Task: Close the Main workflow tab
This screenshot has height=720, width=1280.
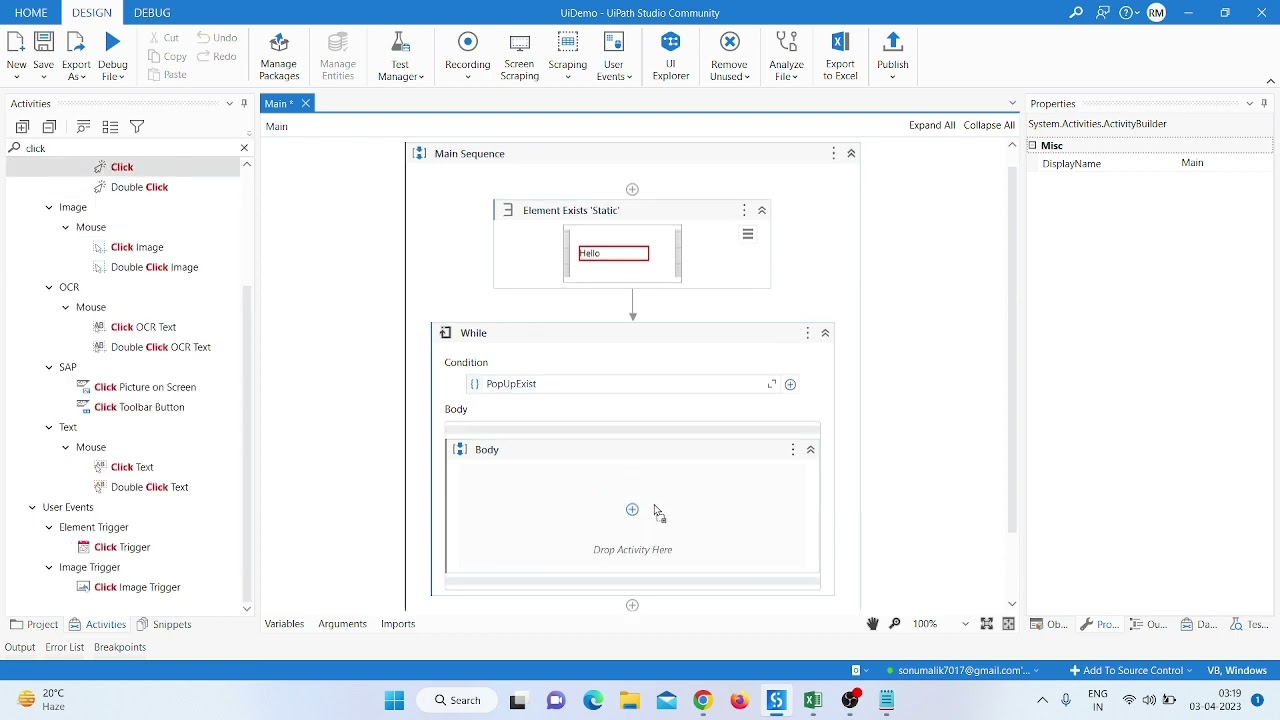Action: [x=306, y=103]
